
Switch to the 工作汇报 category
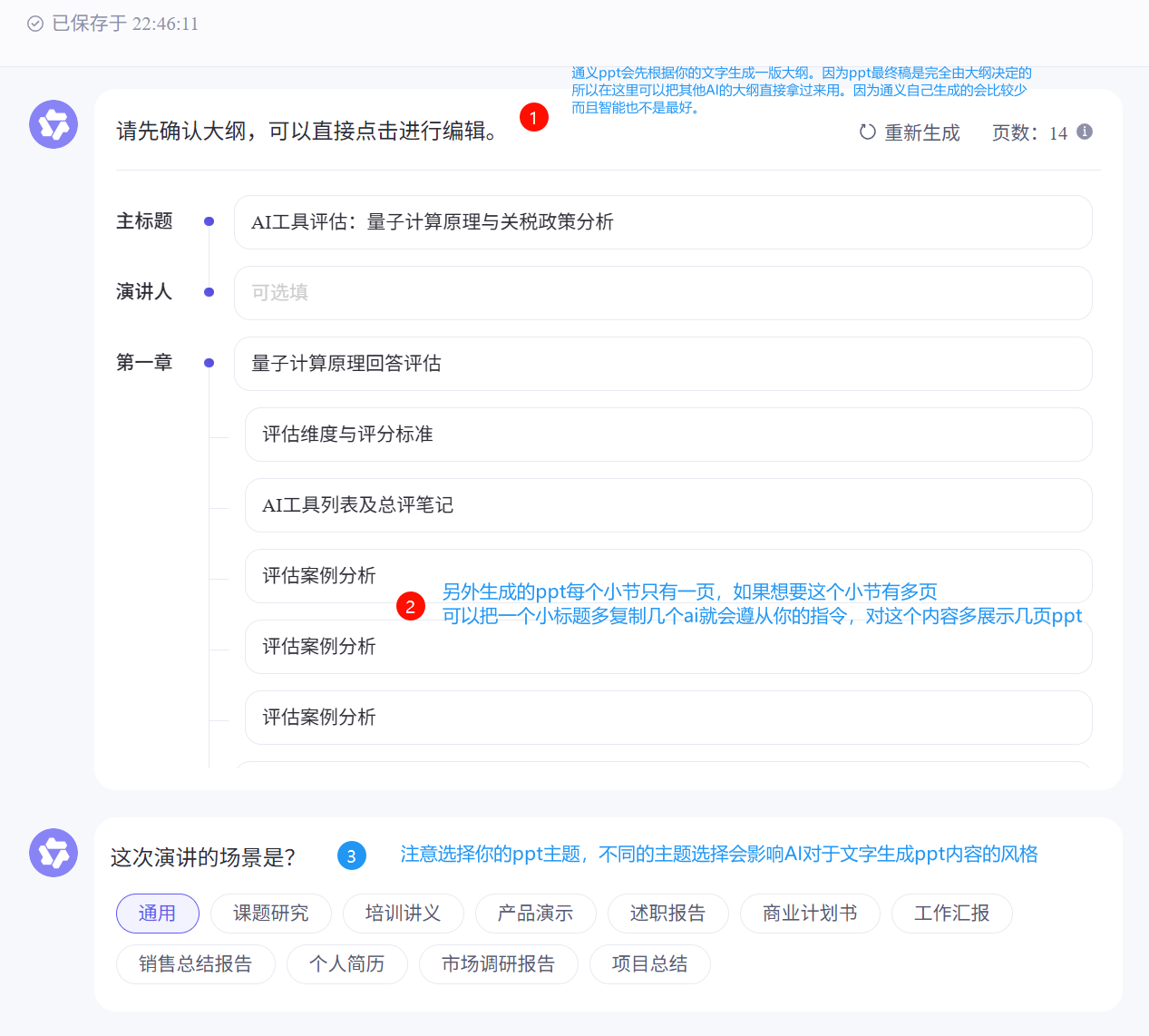pyautogui.click(x=951, y=914)
